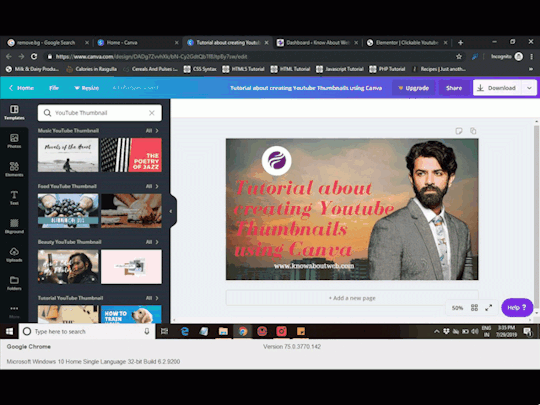This screenshot has width=540, height=405.
Task: Add a comment note icon above canvas
Action: pyautogui.click(x=458, y=131)
